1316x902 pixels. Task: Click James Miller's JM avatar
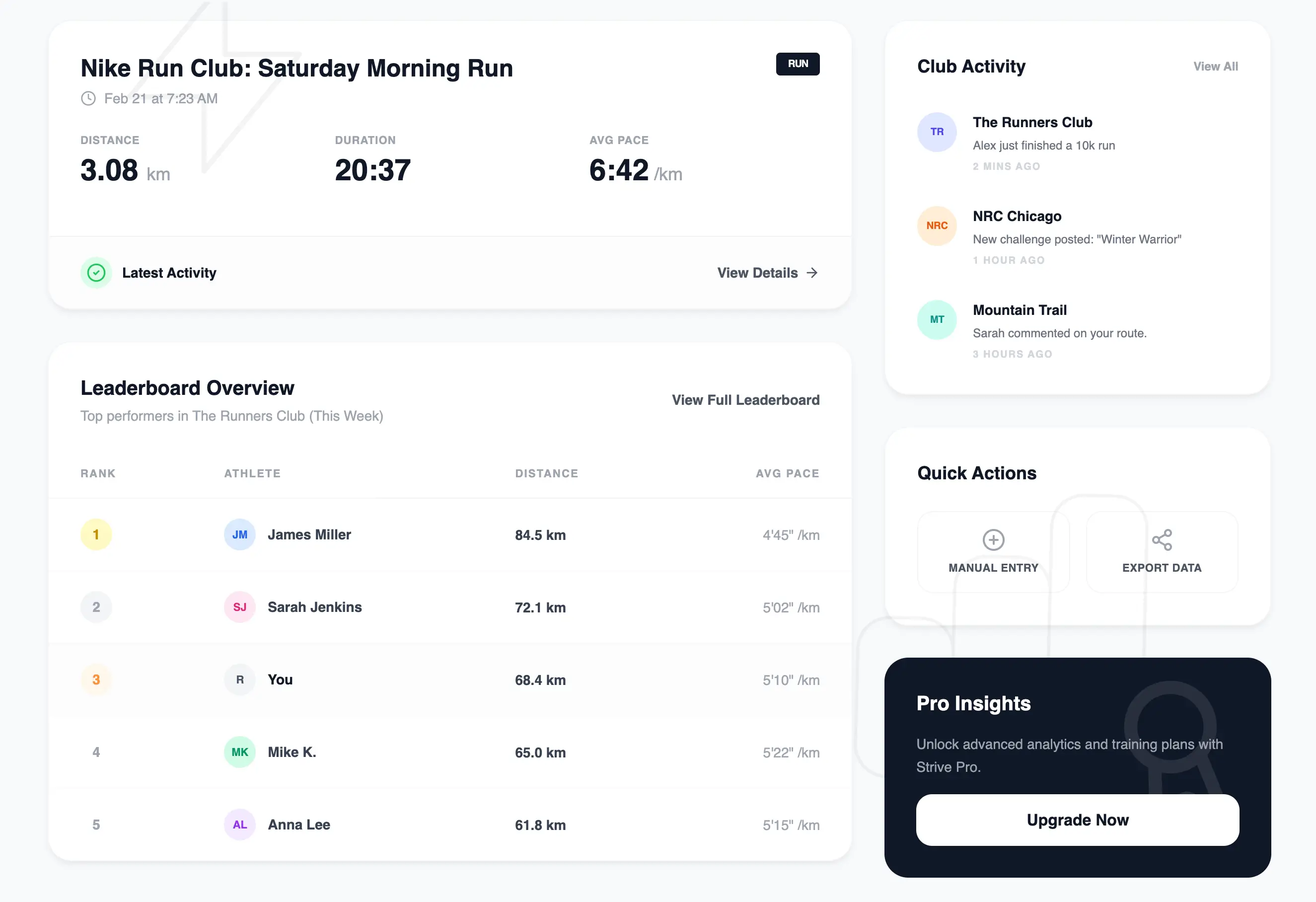pos(239,534)
